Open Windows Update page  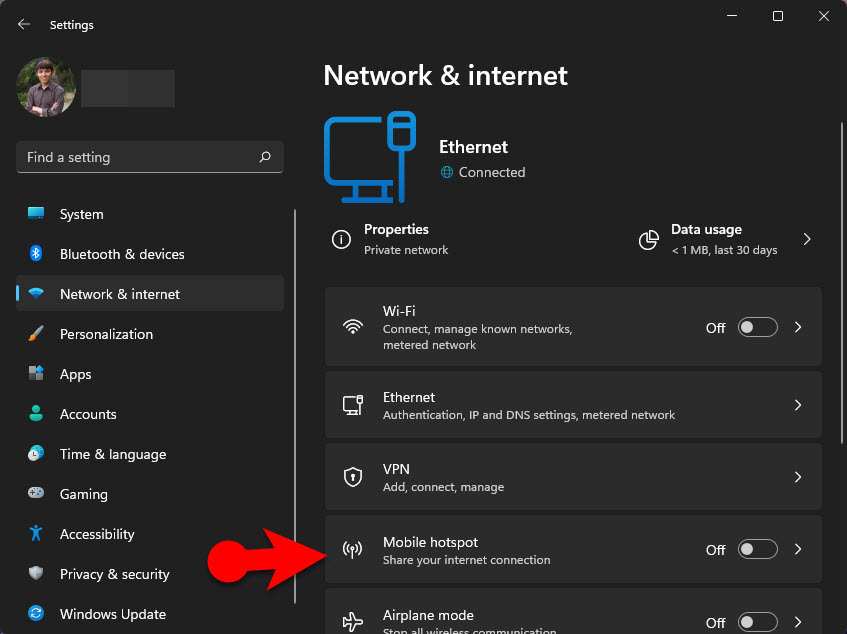[150, 614]
